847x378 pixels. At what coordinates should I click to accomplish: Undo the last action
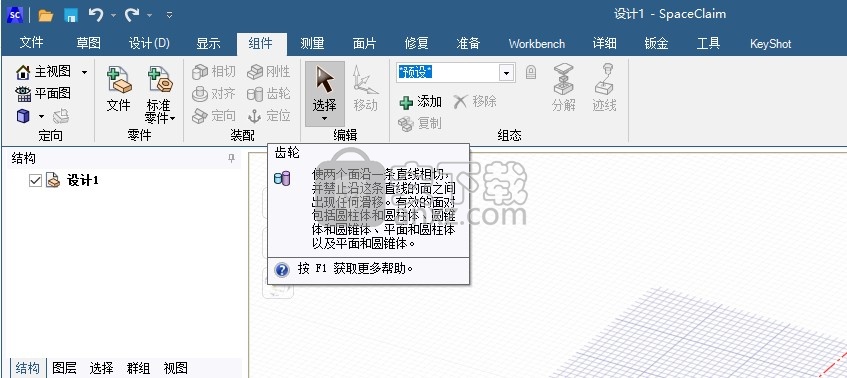[96, 15]
